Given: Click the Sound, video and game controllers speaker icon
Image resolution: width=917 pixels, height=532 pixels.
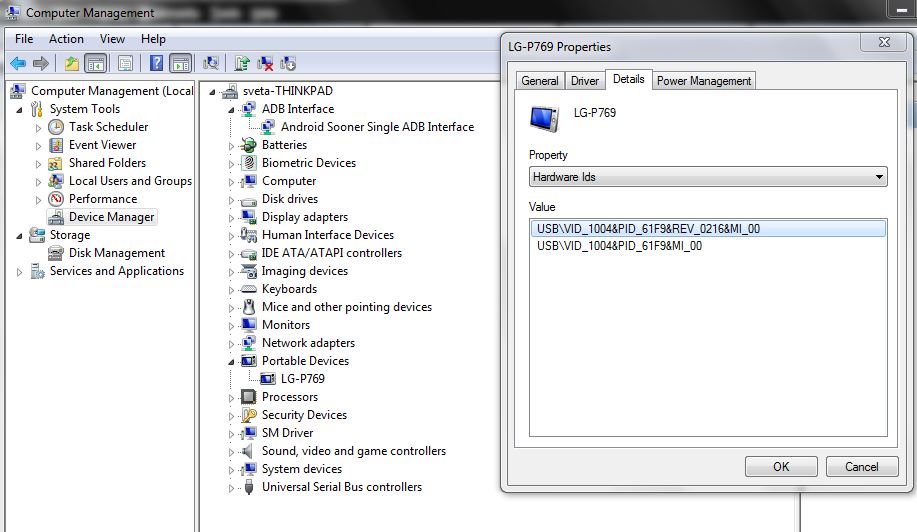Looking at the screenshot, I should click(x=248, y=451).
